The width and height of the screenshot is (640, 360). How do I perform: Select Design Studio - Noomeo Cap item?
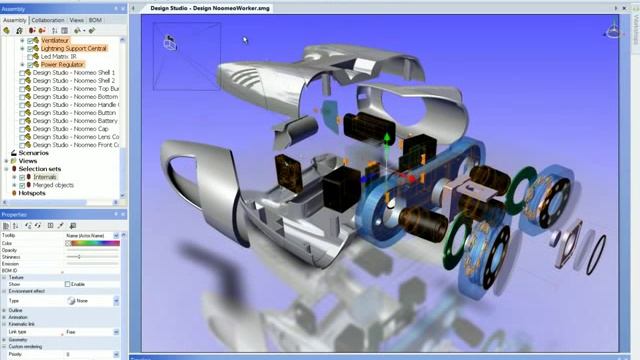(71, 129)
